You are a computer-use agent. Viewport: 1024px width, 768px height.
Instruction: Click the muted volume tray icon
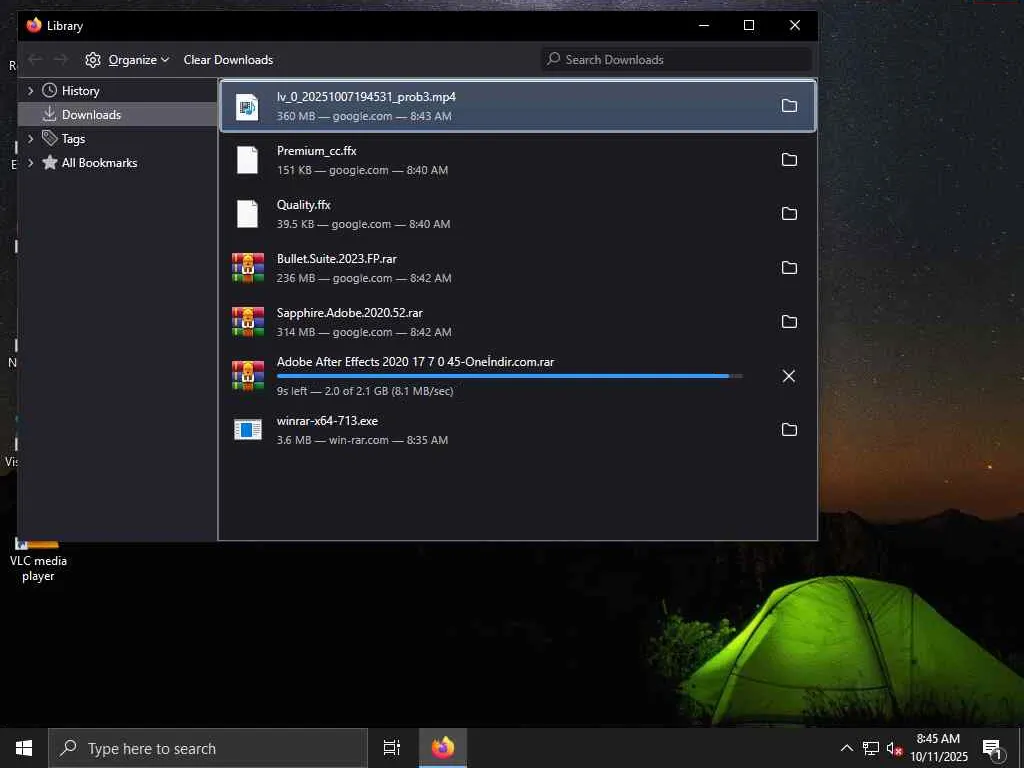pos(894,749)
